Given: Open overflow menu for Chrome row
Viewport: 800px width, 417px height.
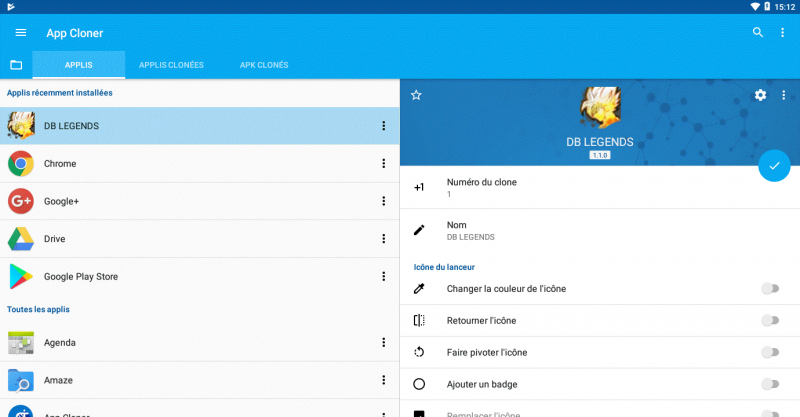Looking at the screenshot, I should pos(383,164).
